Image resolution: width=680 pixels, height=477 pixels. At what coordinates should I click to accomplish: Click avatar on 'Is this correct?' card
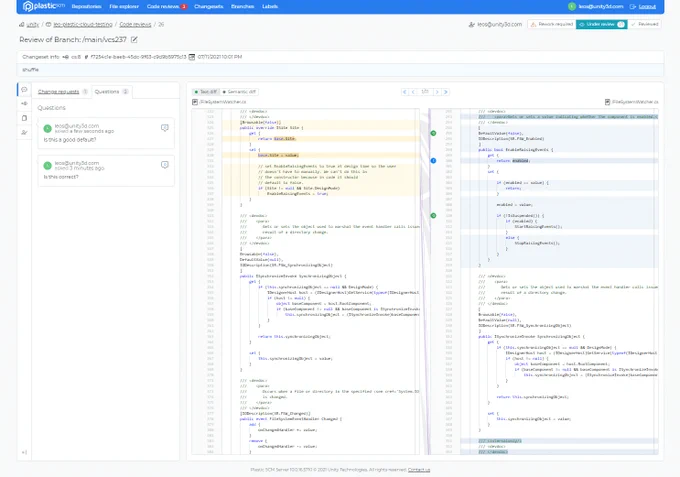pyautogui.click(x=48, y=166)
